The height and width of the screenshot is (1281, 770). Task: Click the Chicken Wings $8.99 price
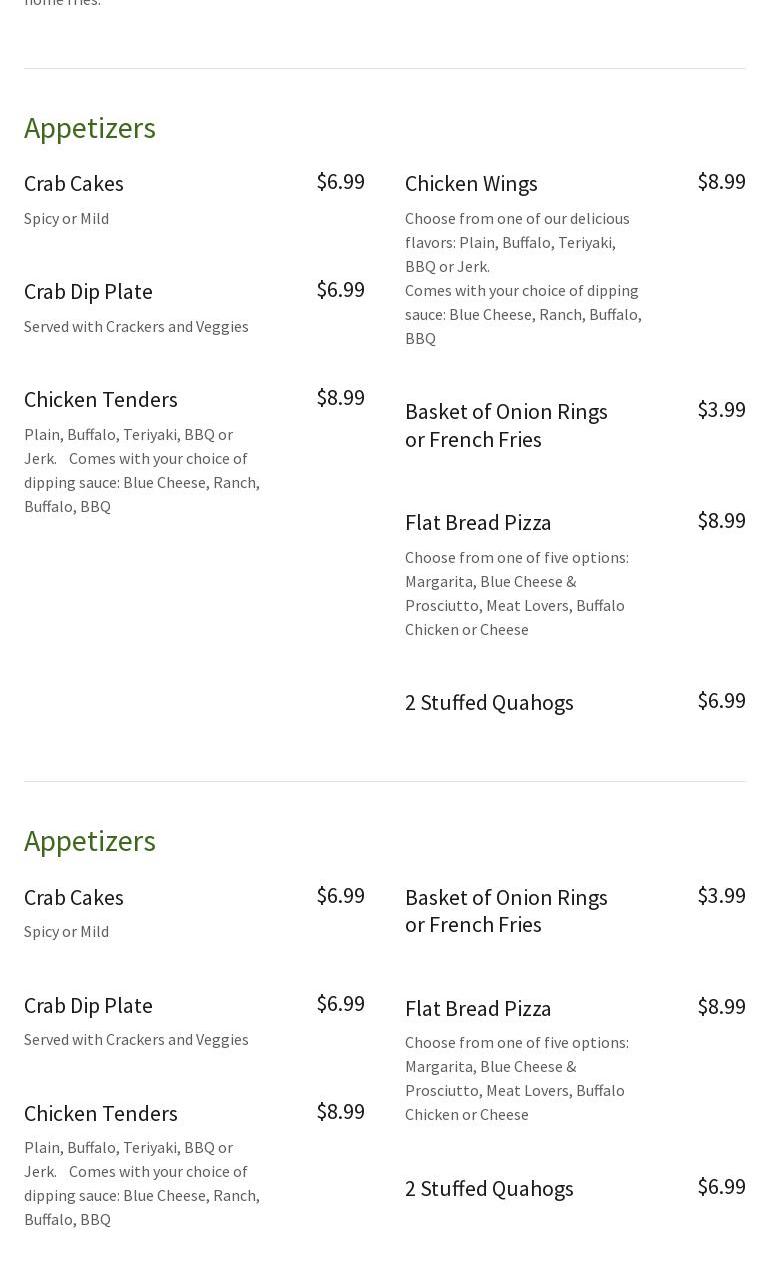(x=721, y=182)
